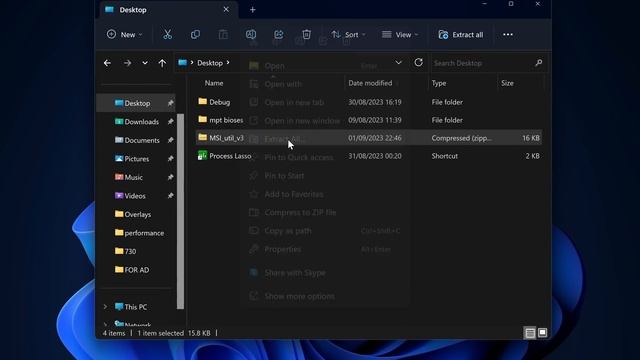Open Downloads in navigation pane
The width and height of the screenshot is (640, 360).
(141, 122)
